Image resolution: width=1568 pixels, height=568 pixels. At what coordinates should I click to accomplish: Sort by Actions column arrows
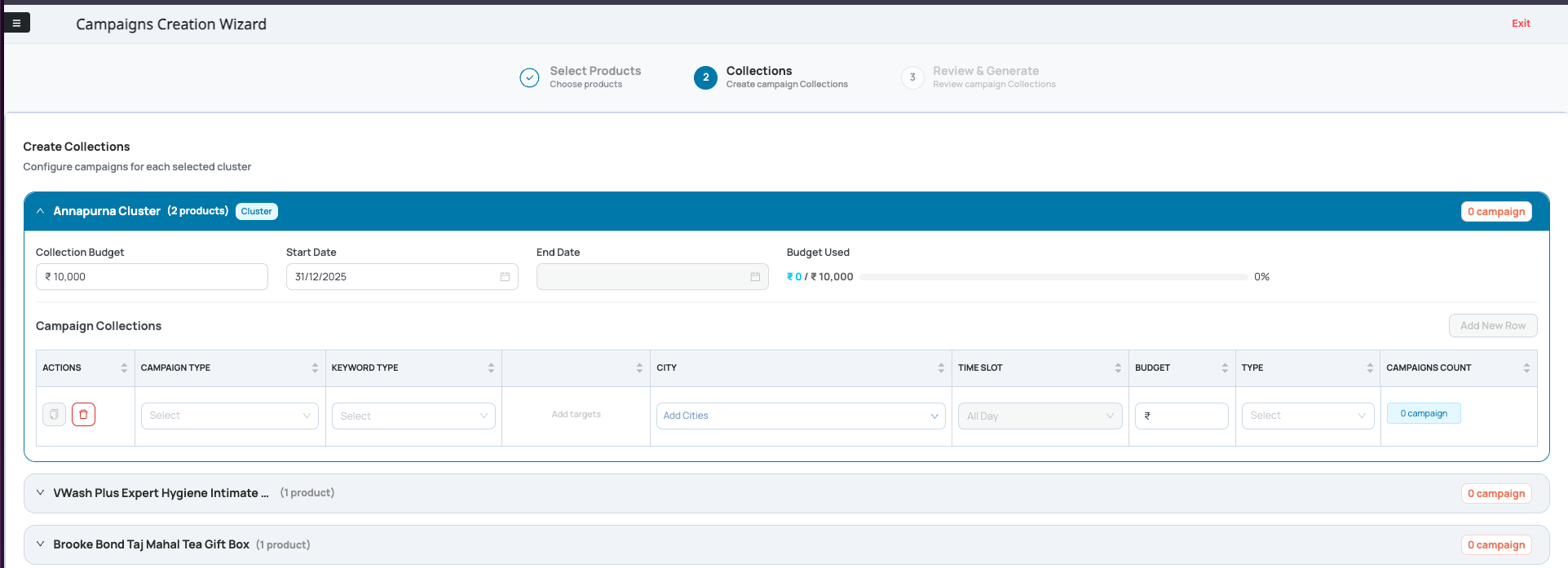click(x=124, y=368)
